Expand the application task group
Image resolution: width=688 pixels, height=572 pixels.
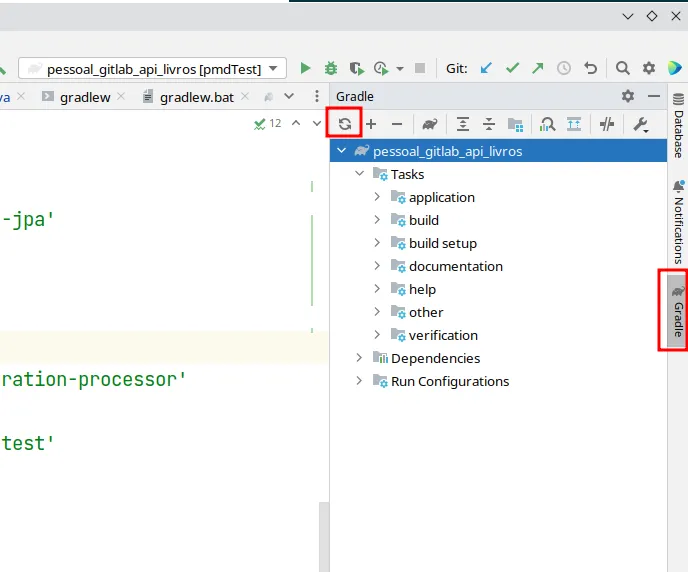coord(377,197)
